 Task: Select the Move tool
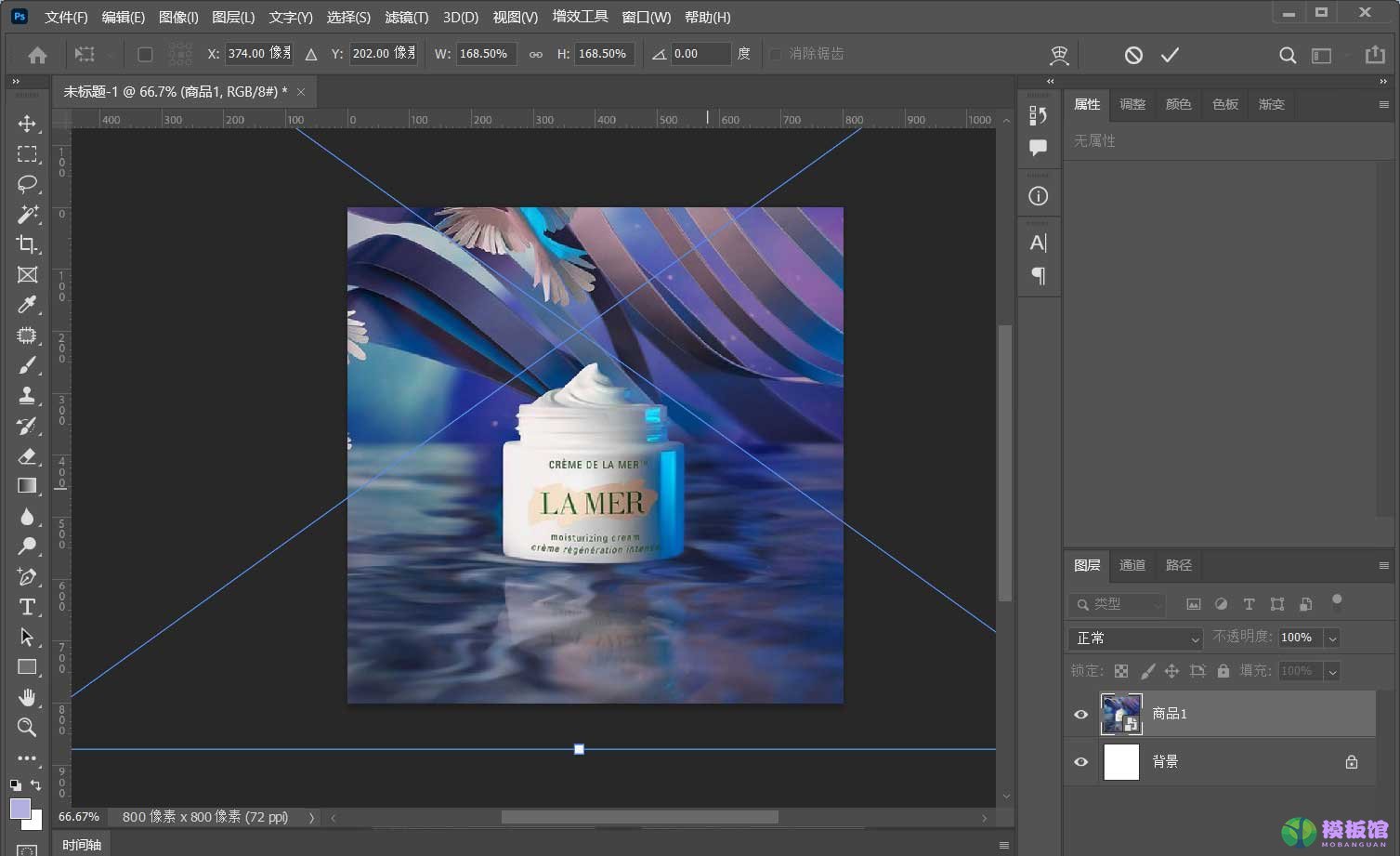pyautogui.click(x=27, y=124)
